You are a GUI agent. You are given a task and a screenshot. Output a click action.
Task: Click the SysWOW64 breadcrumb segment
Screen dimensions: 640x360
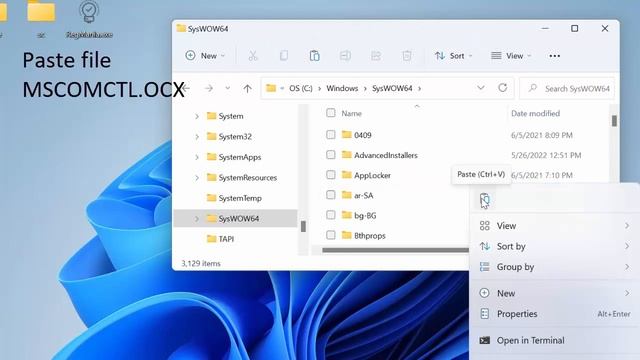(x=392, y=88)
